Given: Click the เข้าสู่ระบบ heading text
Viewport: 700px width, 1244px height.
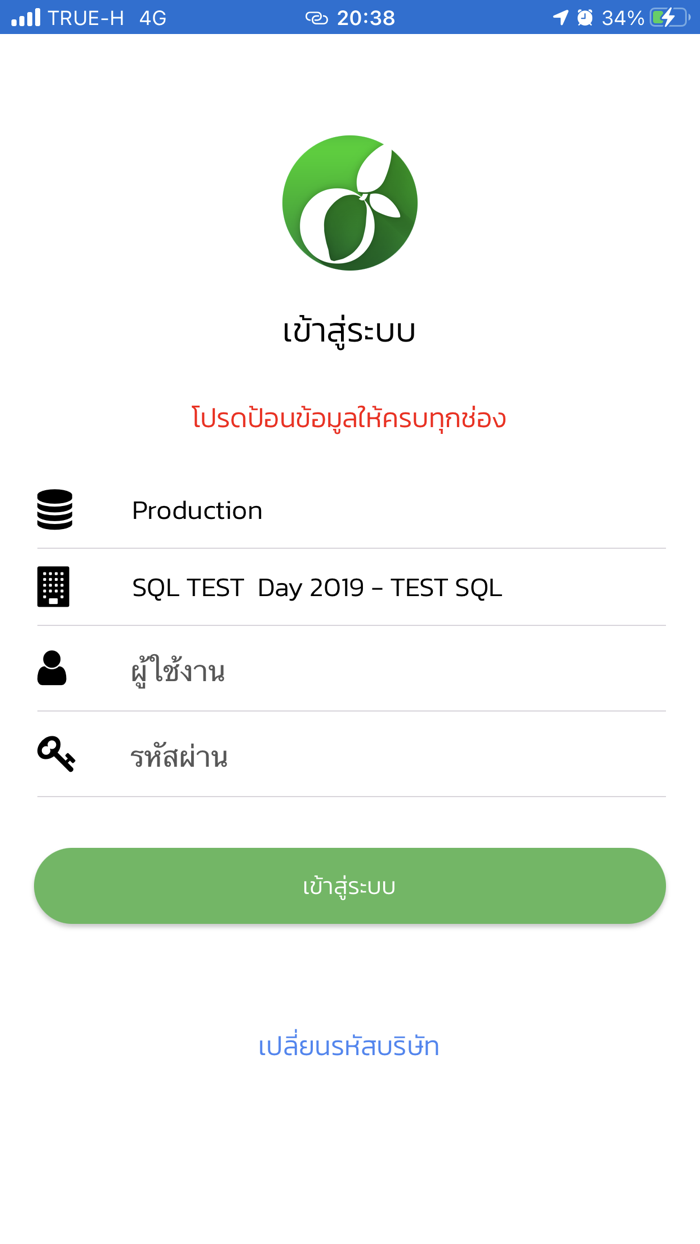Looking at the screenshot, I should 350,329.
